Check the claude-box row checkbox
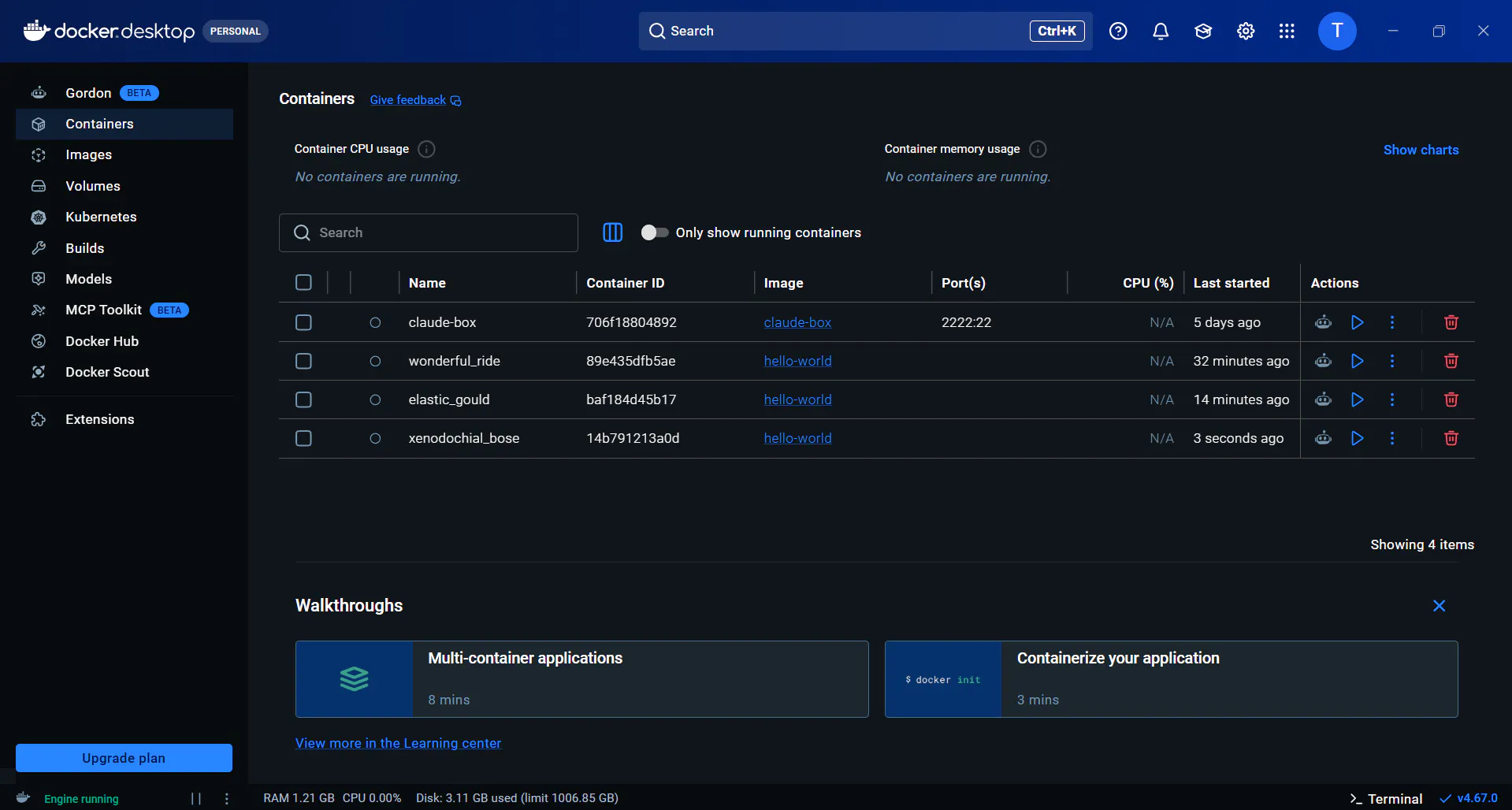Screen dimensions: 1512x810 tap(303, 322)
